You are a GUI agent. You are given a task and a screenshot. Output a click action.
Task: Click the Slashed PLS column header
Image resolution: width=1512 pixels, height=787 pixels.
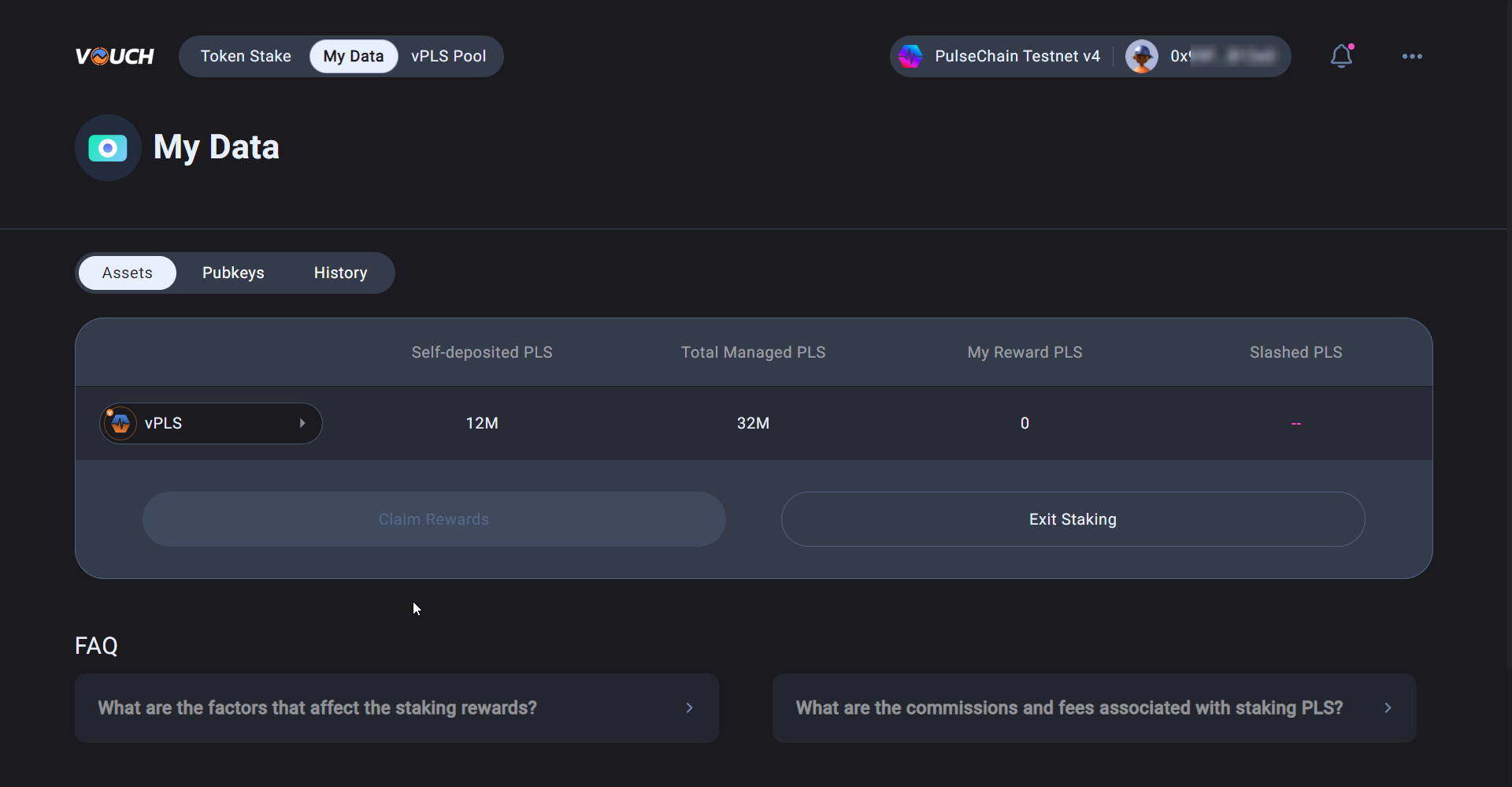click(x=1296, y=352)
